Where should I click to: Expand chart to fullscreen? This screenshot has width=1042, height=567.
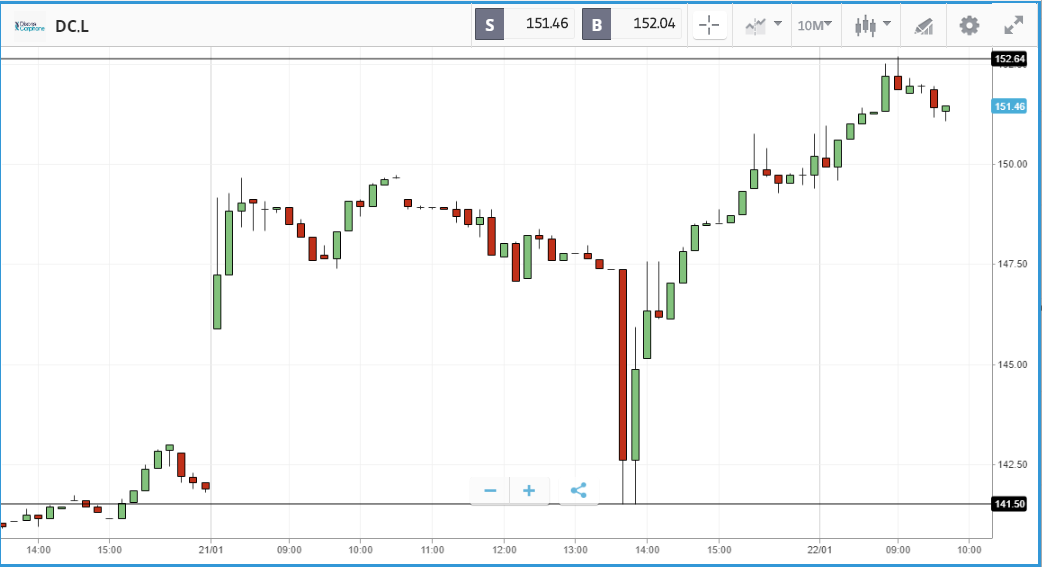(x=1013, y=26)
